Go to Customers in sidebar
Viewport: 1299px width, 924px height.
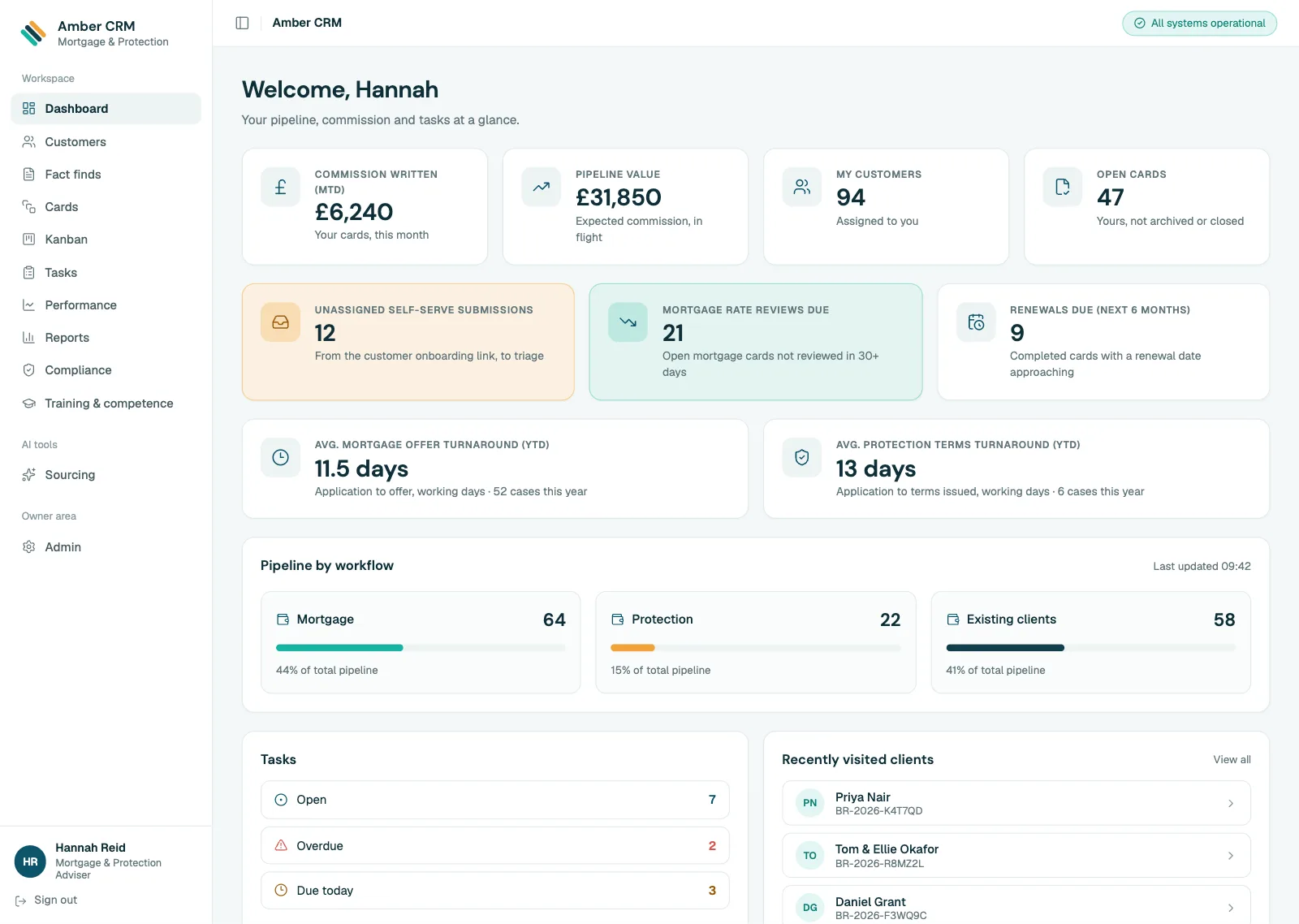click(x=106, y=142)
